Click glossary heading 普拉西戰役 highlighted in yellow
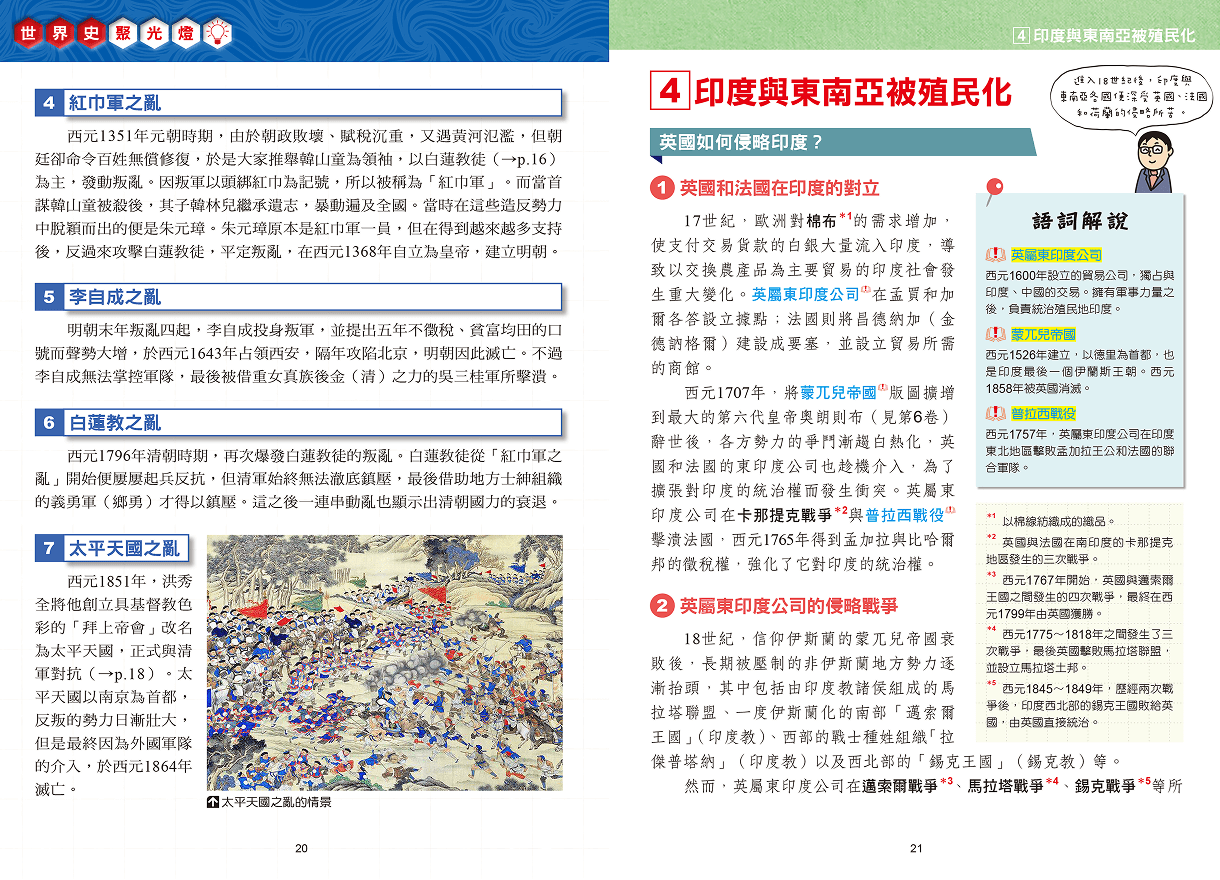The height and width of the screenshot is (880, 1220). (x=1043, y=414)
